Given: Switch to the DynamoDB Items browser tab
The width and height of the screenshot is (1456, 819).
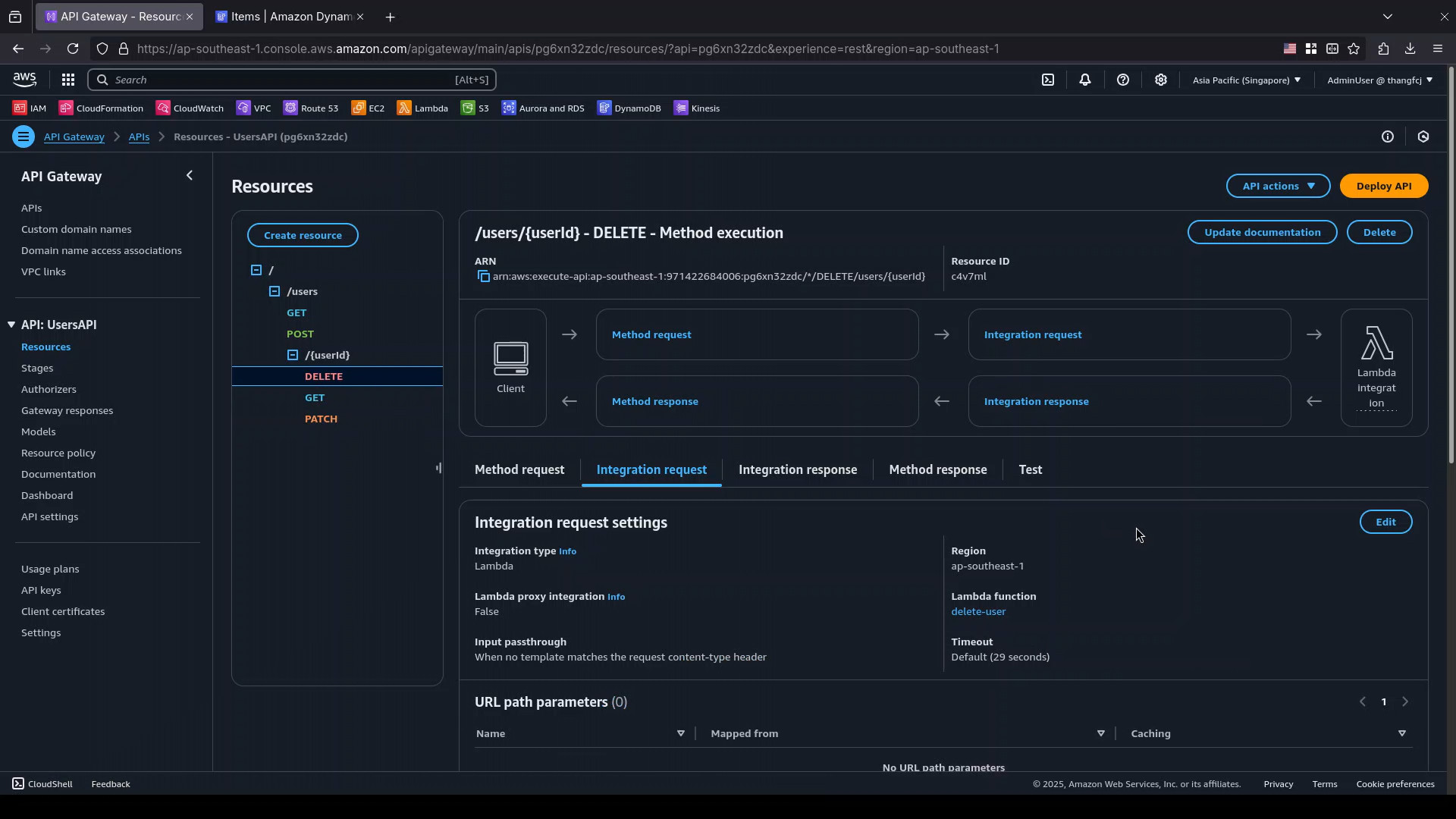Looking at the screenshot, I should (x=290, y=16).
